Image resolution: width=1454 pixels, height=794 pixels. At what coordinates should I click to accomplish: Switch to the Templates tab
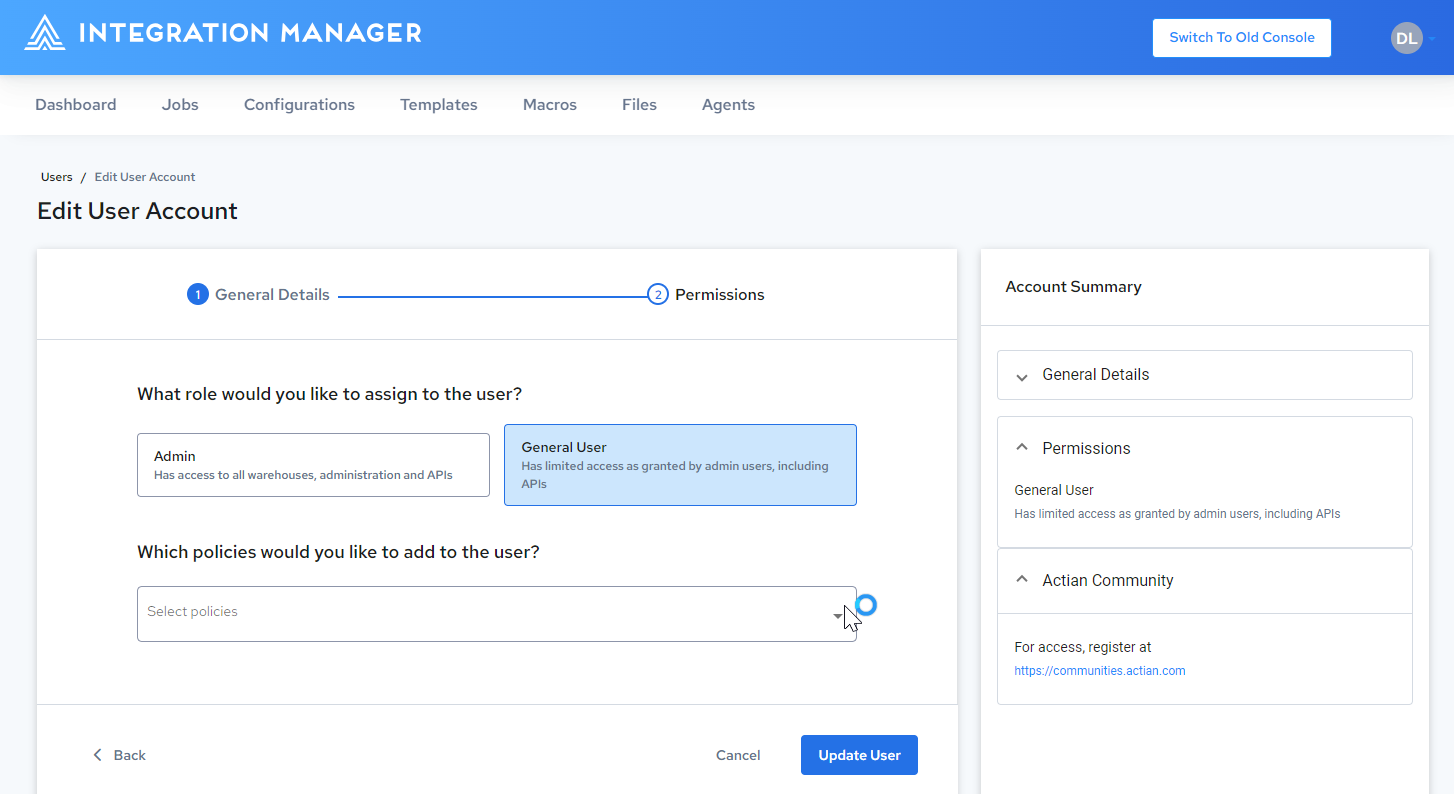(439, 104)
